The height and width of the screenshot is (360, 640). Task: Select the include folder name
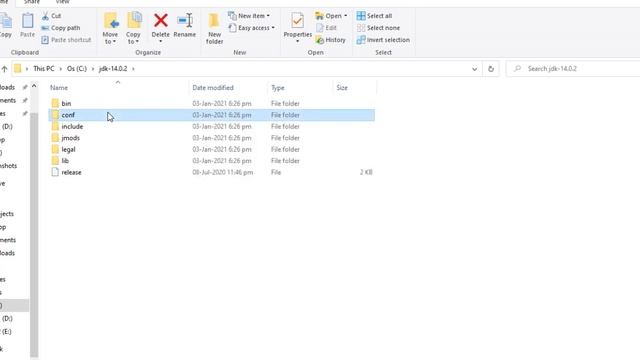[x=72, y=126]
